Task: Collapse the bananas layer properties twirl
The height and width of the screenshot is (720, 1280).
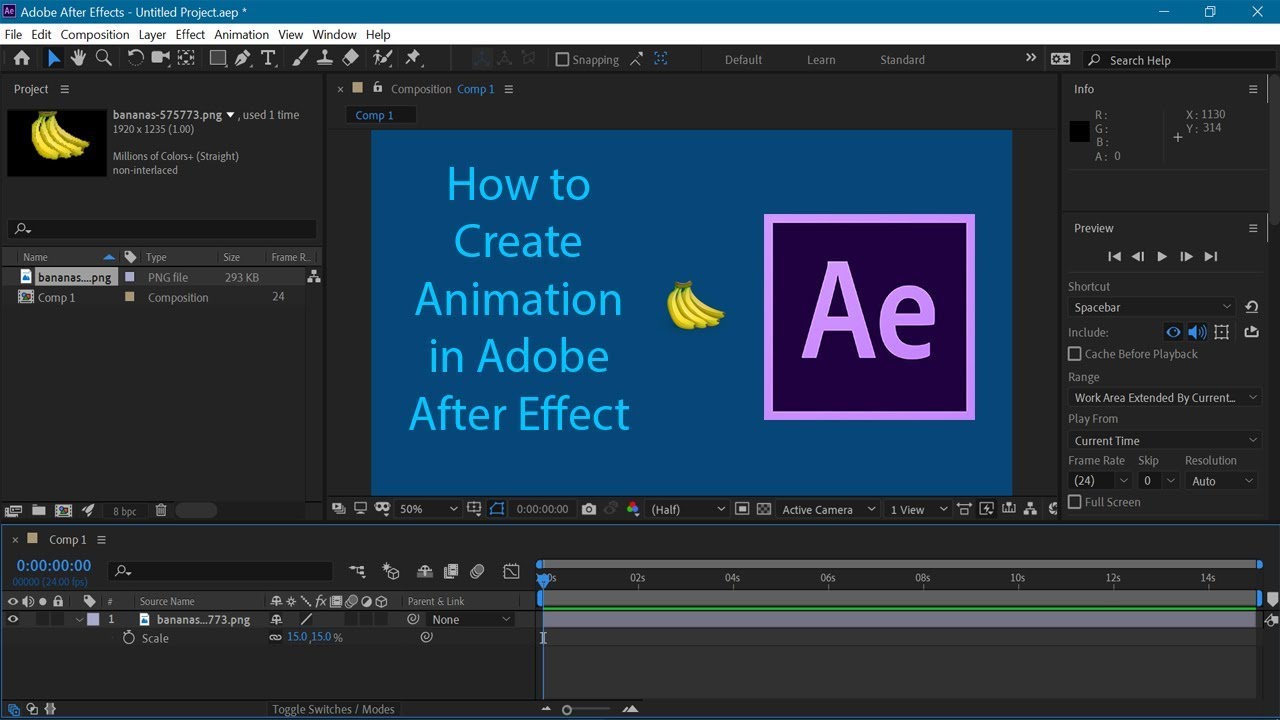Action: (x=79, y=620)
